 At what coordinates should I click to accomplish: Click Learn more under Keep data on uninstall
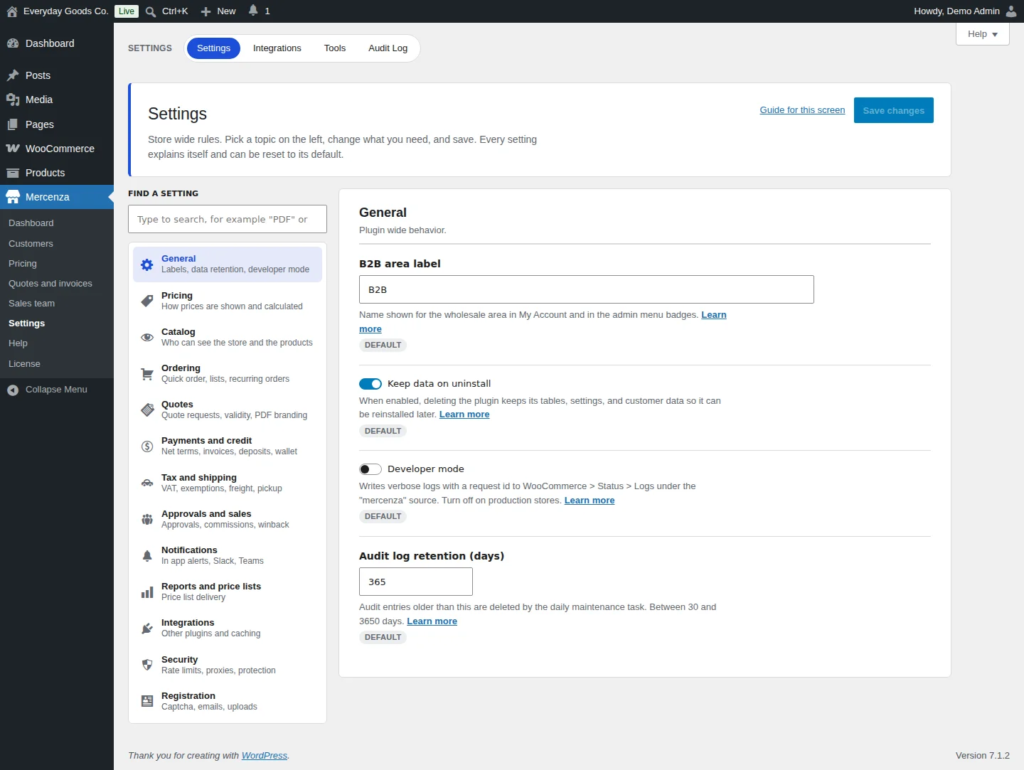464,415
